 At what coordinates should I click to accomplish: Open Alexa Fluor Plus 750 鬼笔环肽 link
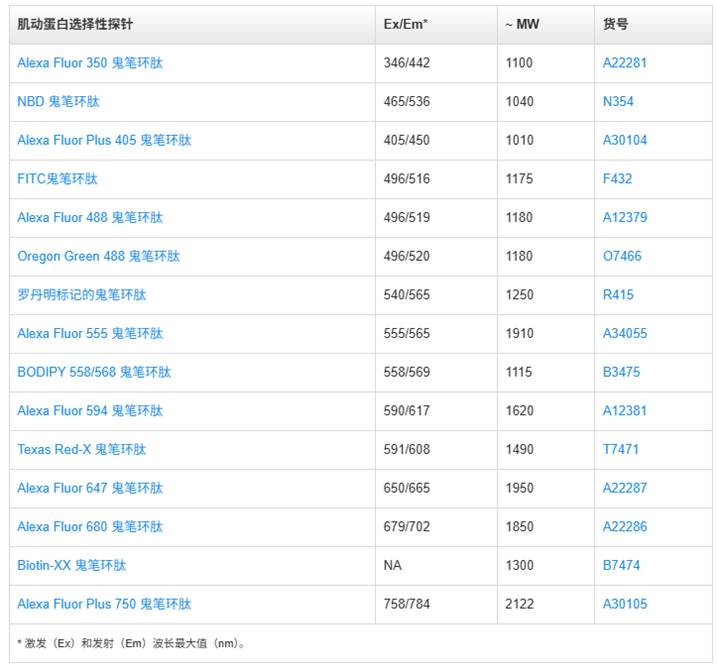point(104,604)
